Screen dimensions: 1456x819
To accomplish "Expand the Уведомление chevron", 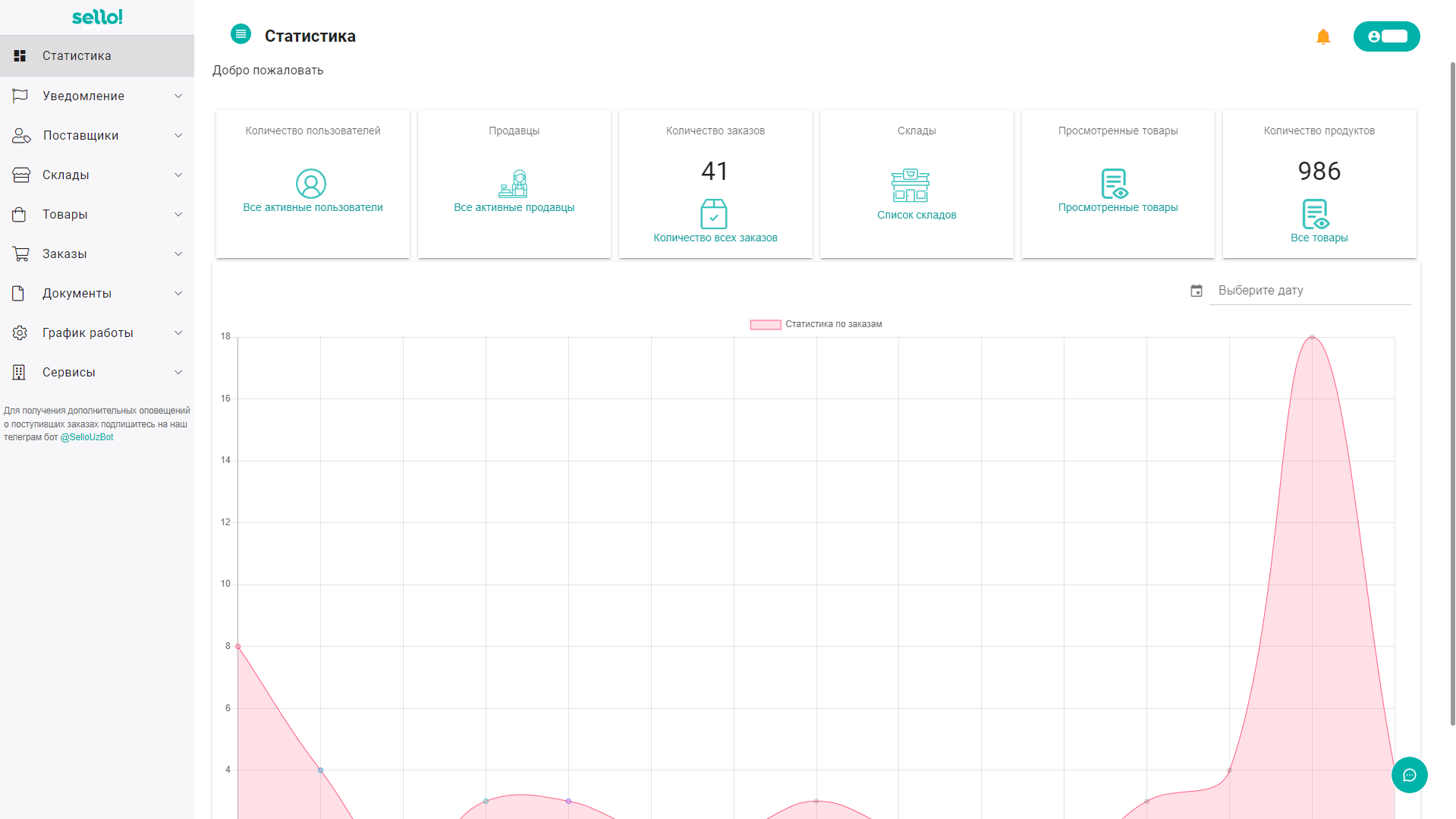I will pyautogui.click(x=178, y=96).
